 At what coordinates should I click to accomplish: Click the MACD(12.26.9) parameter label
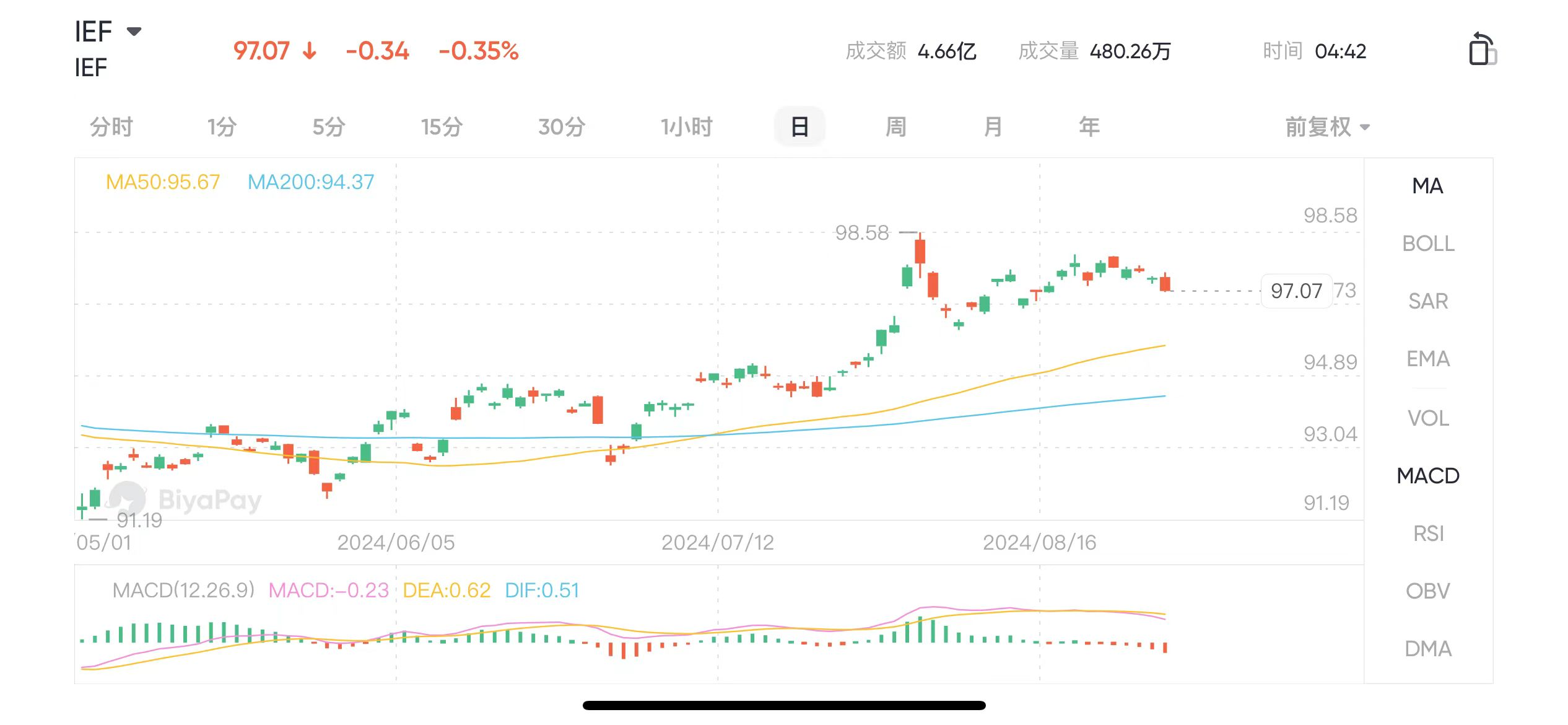point(183,590)
